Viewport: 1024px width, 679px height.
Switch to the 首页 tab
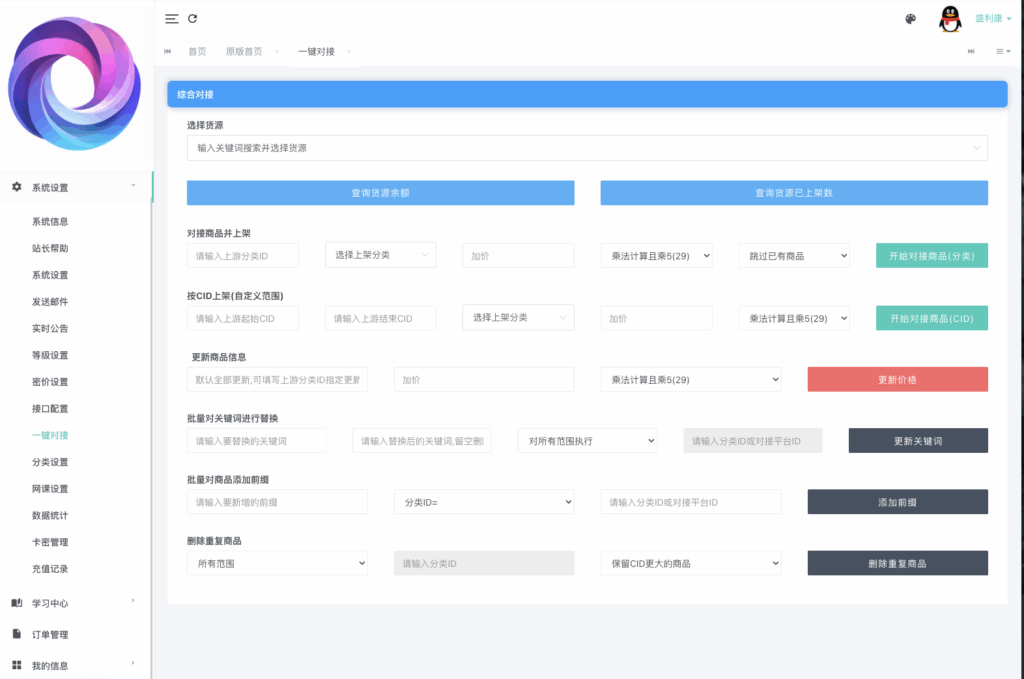coord(197,51)
